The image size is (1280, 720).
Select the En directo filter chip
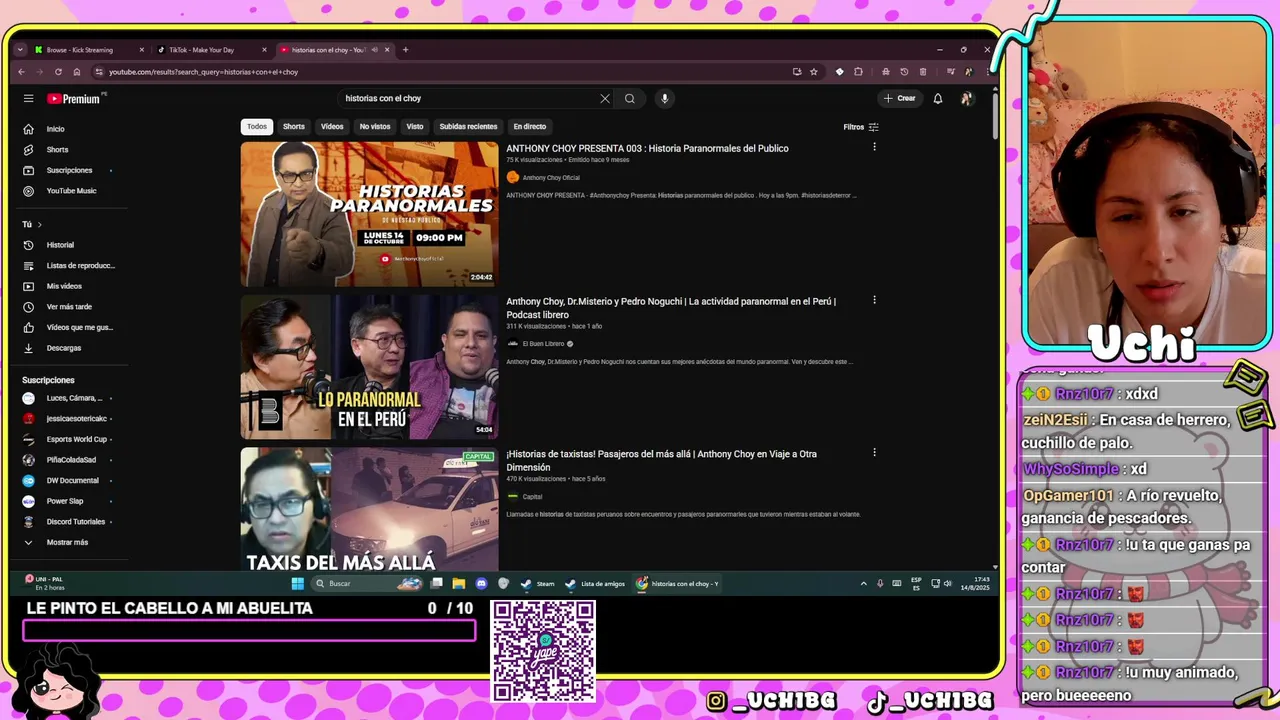click(530, 127)
